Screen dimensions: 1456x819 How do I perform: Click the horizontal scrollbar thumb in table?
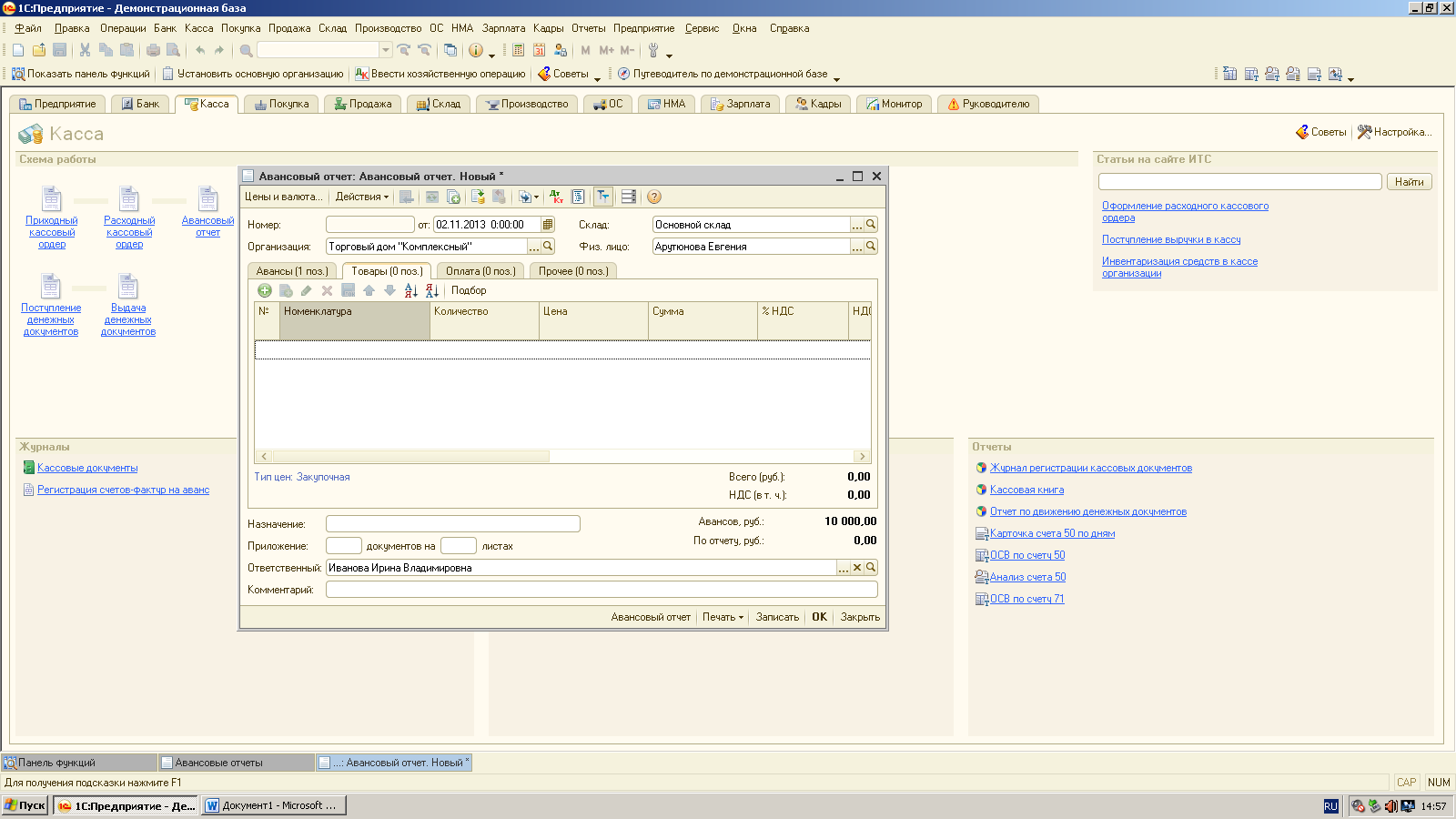[x=410, y=457]
